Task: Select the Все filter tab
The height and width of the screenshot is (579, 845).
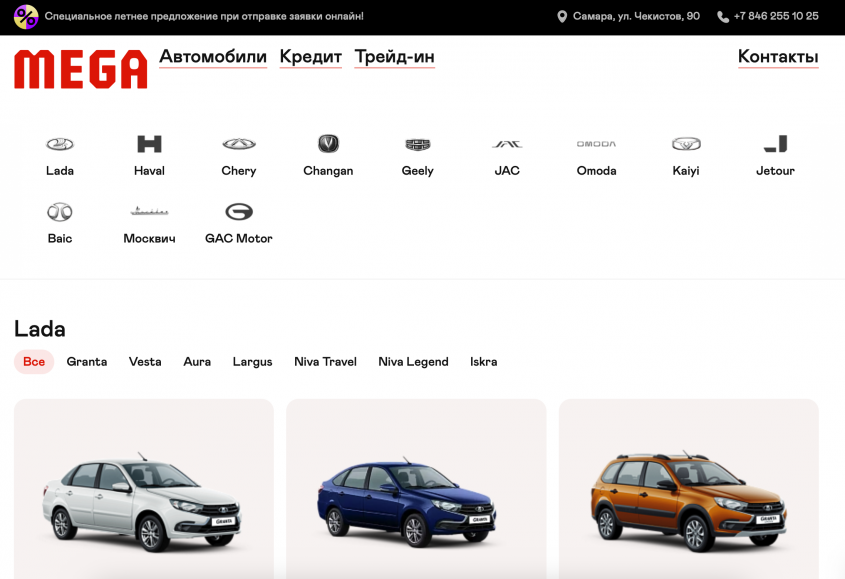Action: coord(34,362)
